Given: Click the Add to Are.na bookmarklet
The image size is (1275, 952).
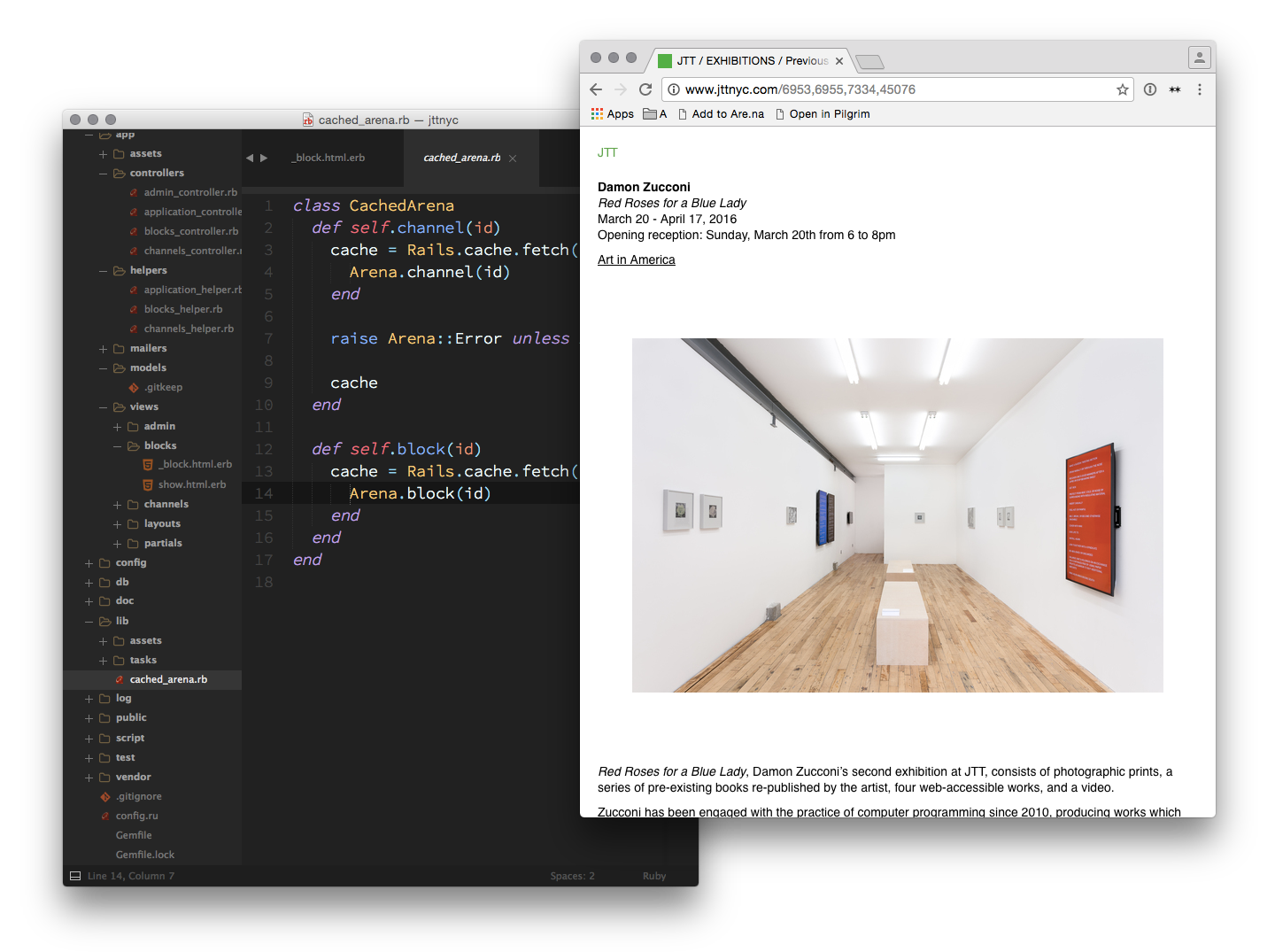Looking at the screenshot, I should 721,114.
